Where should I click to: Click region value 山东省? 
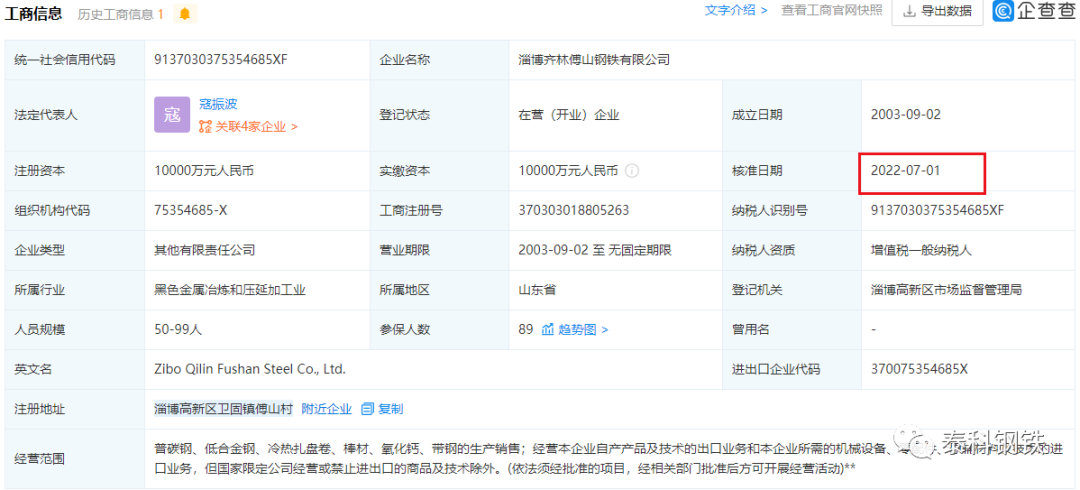(x=537, y=290)
